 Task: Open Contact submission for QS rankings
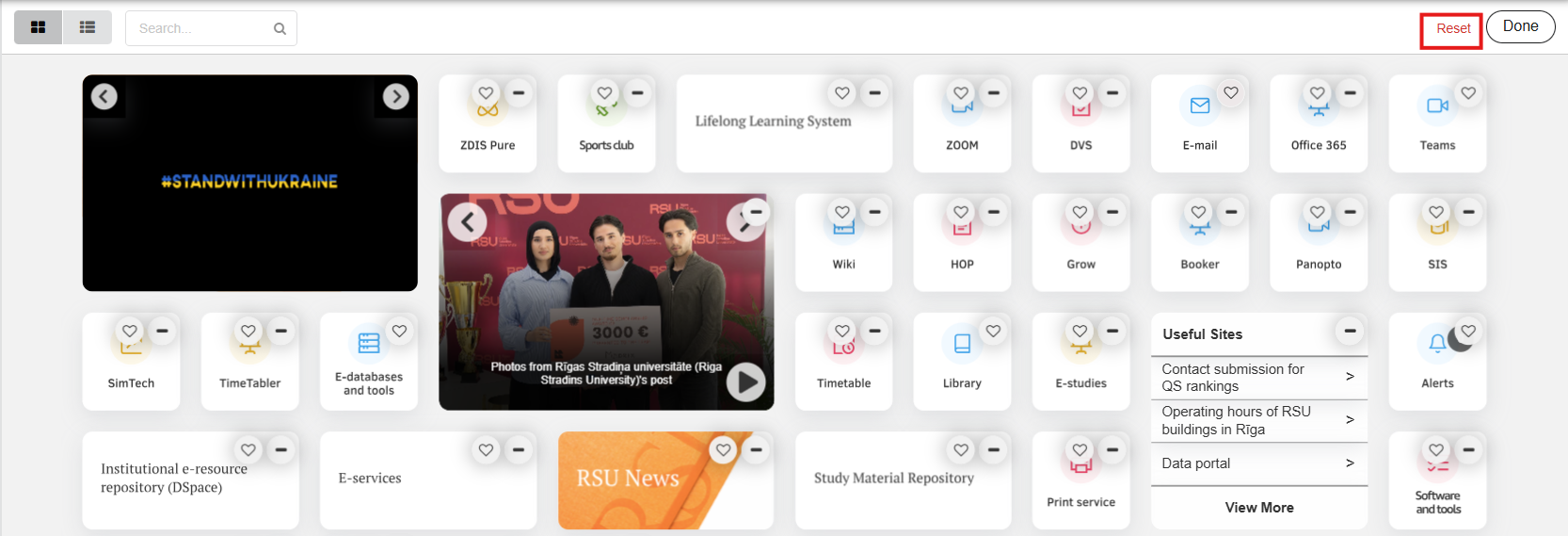1258,378
